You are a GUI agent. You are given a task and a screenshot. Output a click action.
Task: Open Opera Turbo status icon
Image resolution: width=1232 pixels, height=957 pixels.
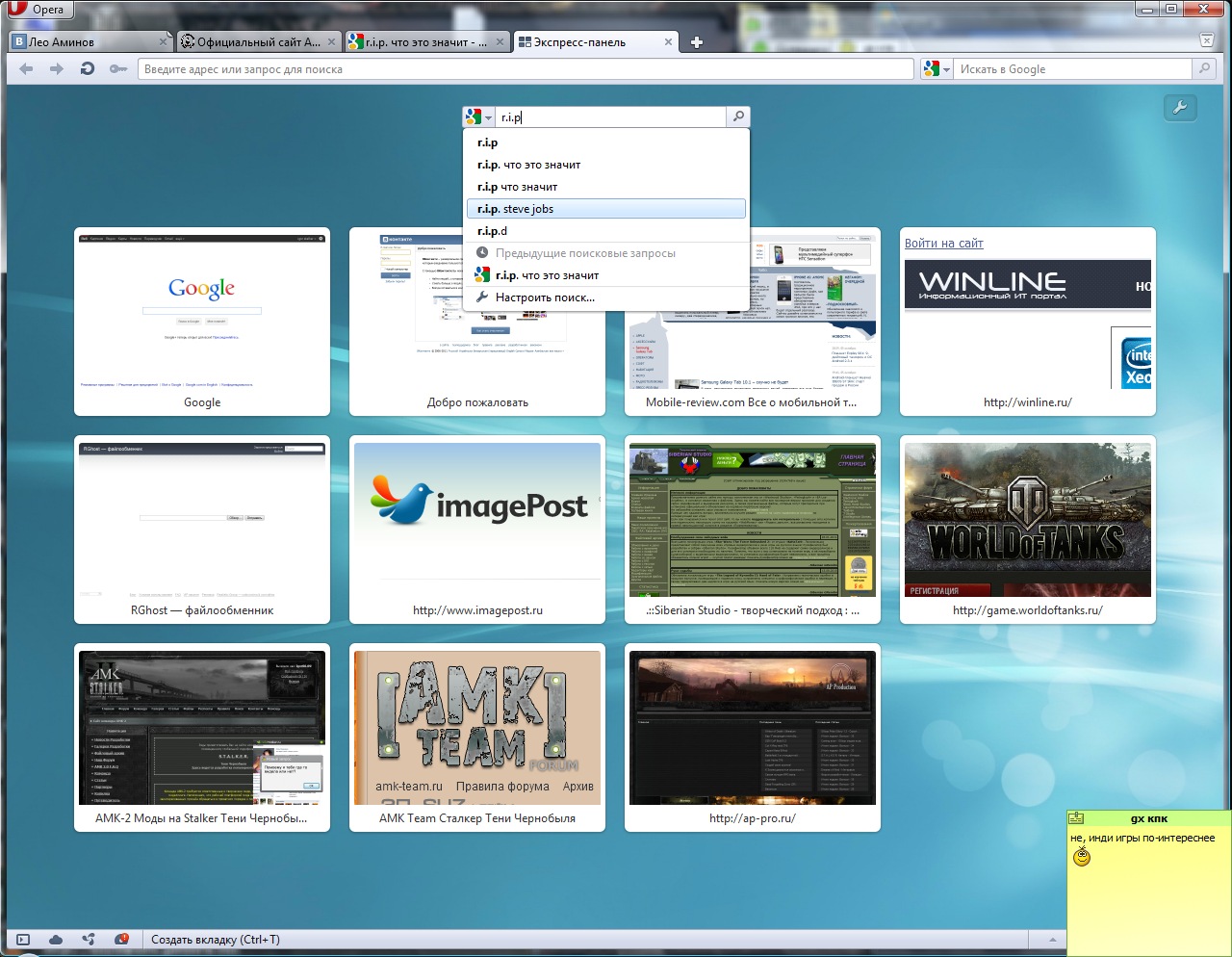point(121,940)
